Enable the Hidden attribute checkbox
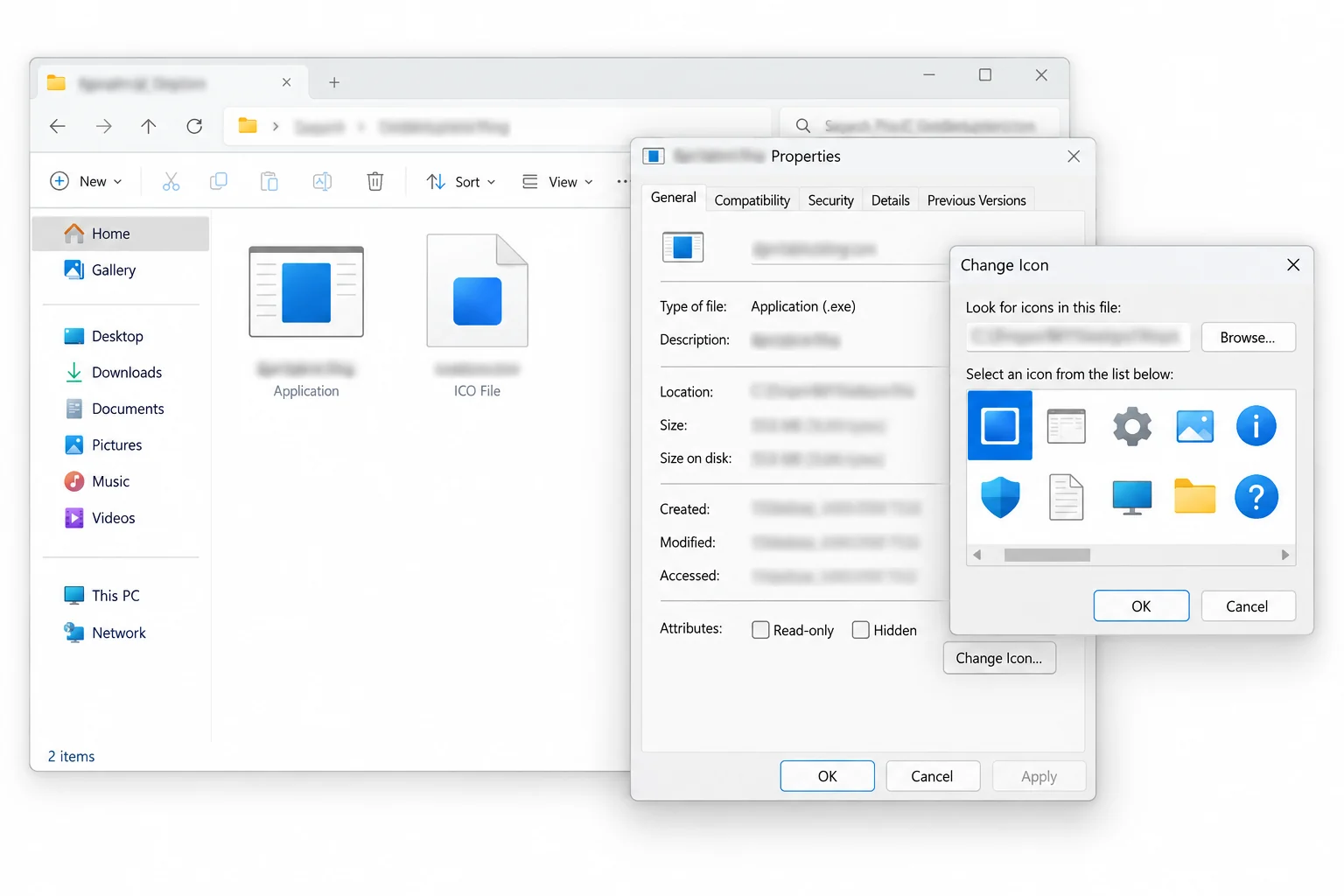Screen dimensions: 1344x896 [861, 630]
